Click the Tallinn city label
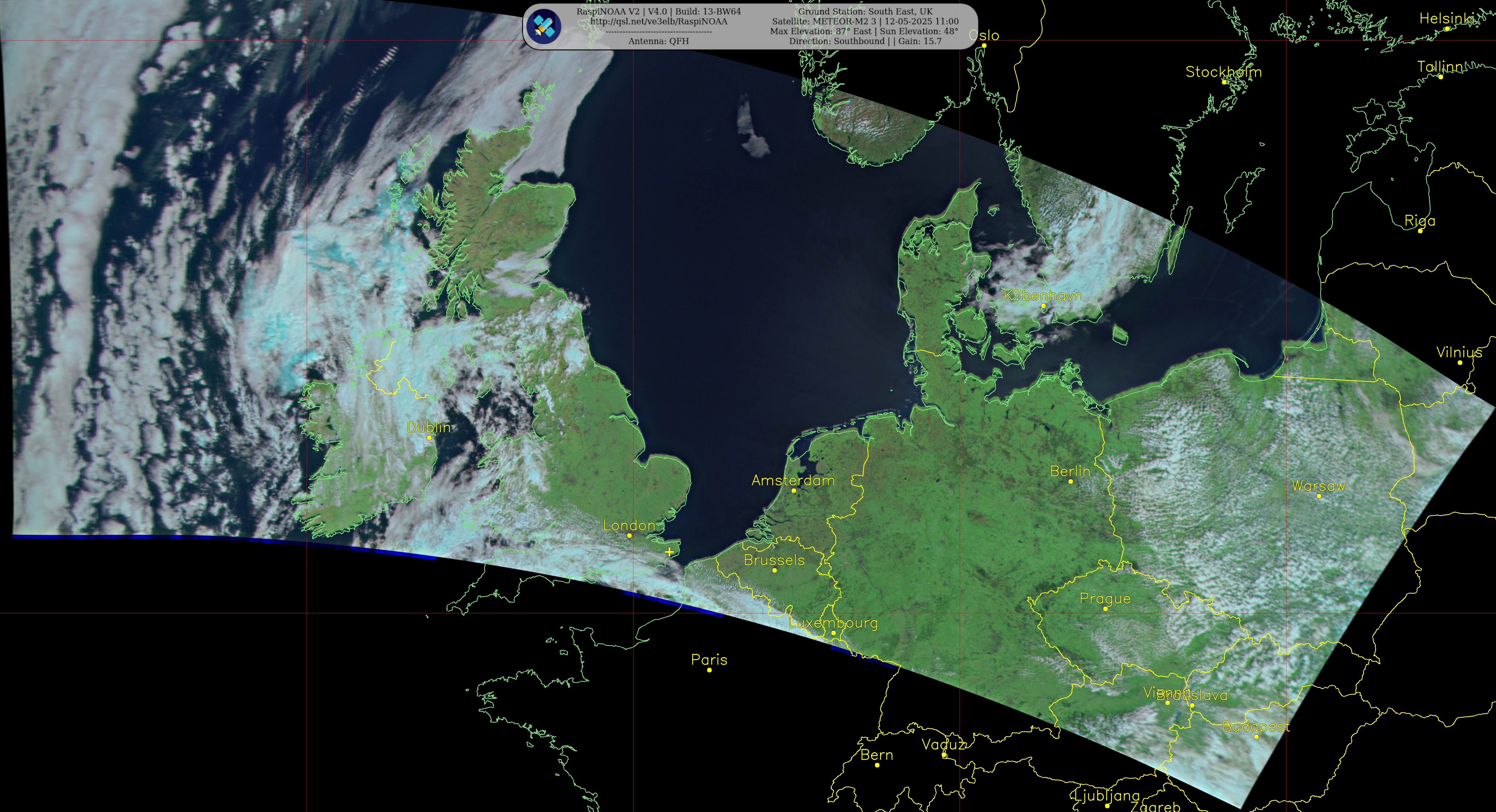The image size is (1496, 812). point(1440,67)
